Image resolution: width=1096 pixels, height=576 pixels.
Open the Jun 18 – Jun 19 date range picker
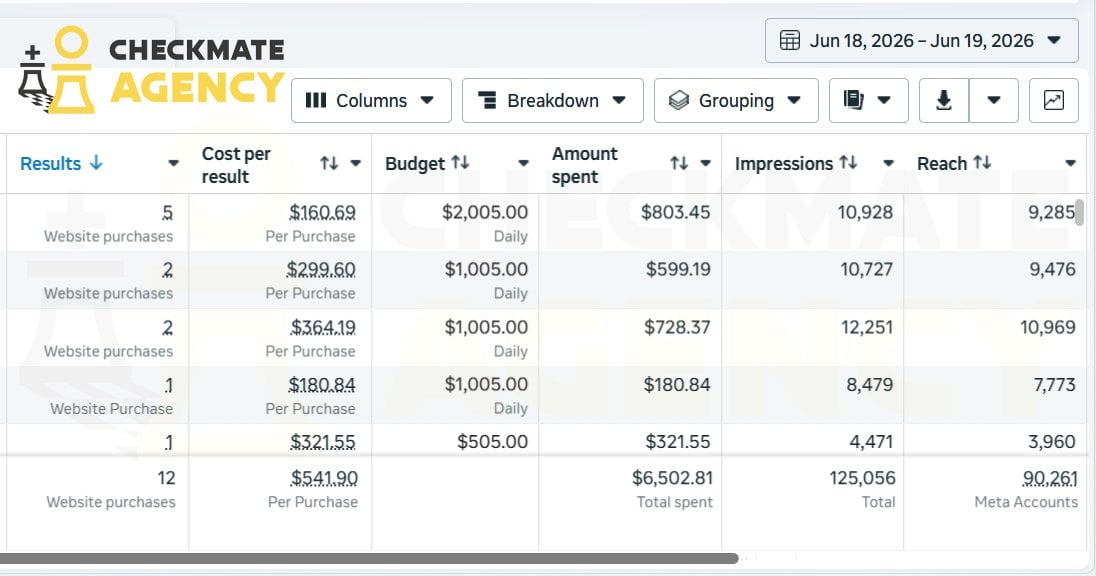(921, 41)
